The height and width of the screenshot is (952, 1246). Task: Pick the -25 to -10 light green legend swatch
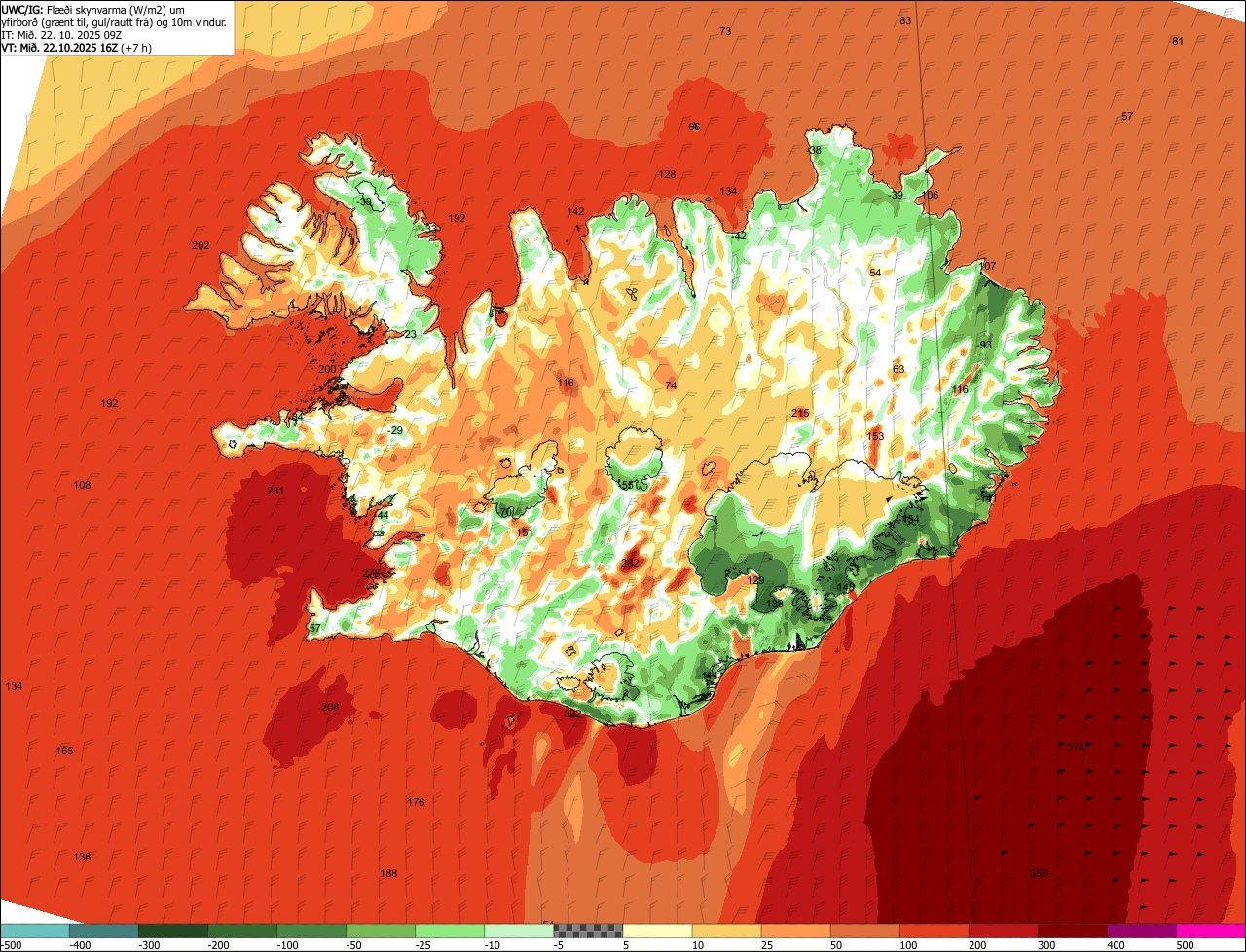click(x=449, y=931)
